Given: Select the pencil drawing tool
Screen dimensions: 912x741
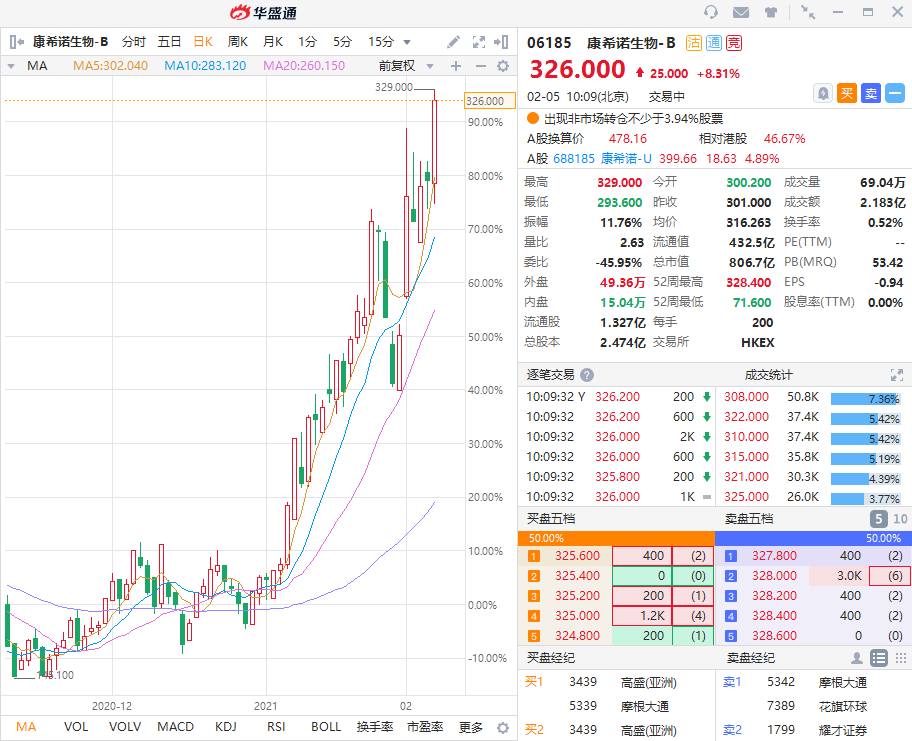Looking at the screenshot, I should 453,42.
